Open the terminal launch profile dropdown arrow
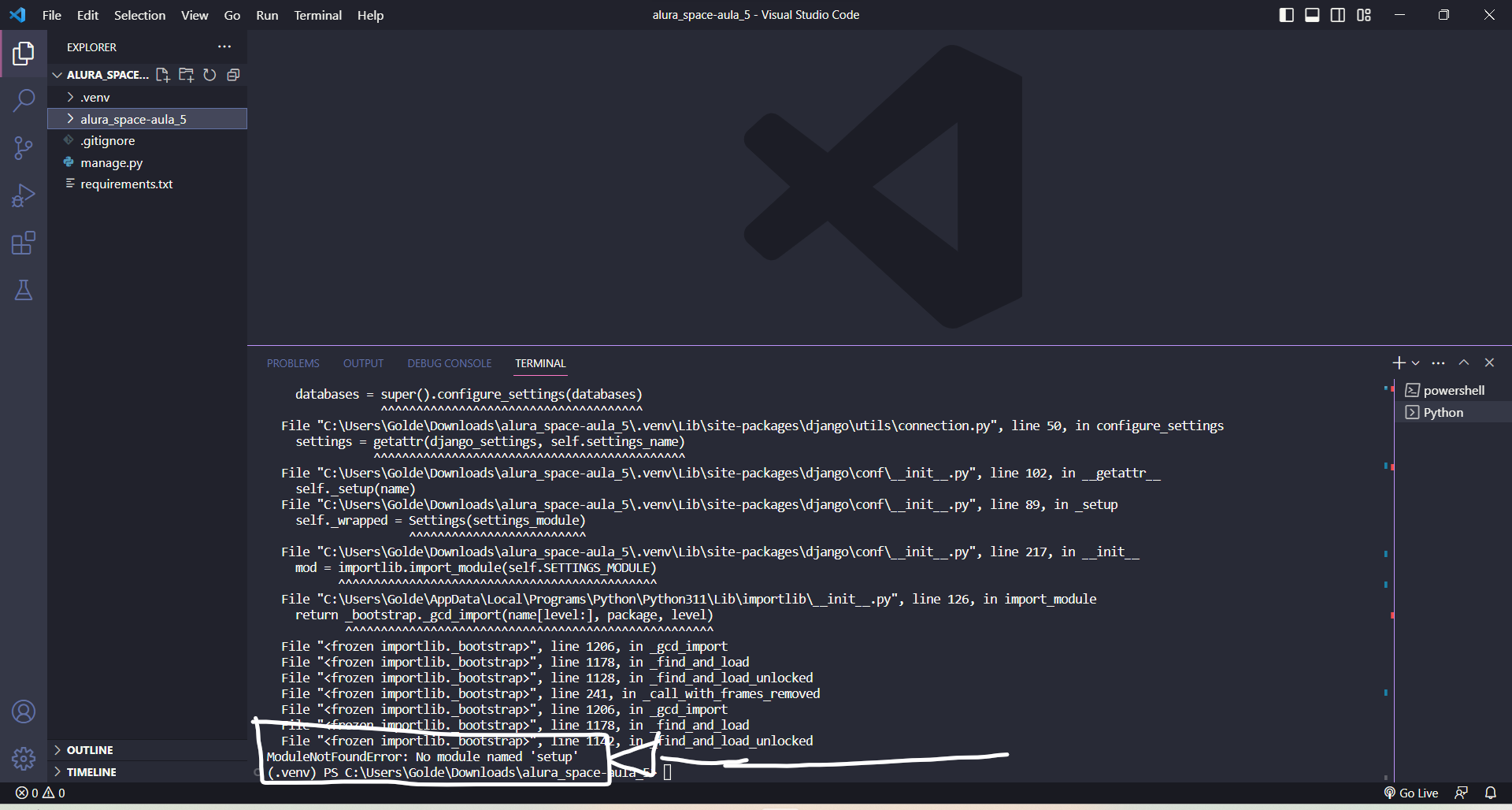This screenshot has width=1512, height=810. pos(1415,363)
